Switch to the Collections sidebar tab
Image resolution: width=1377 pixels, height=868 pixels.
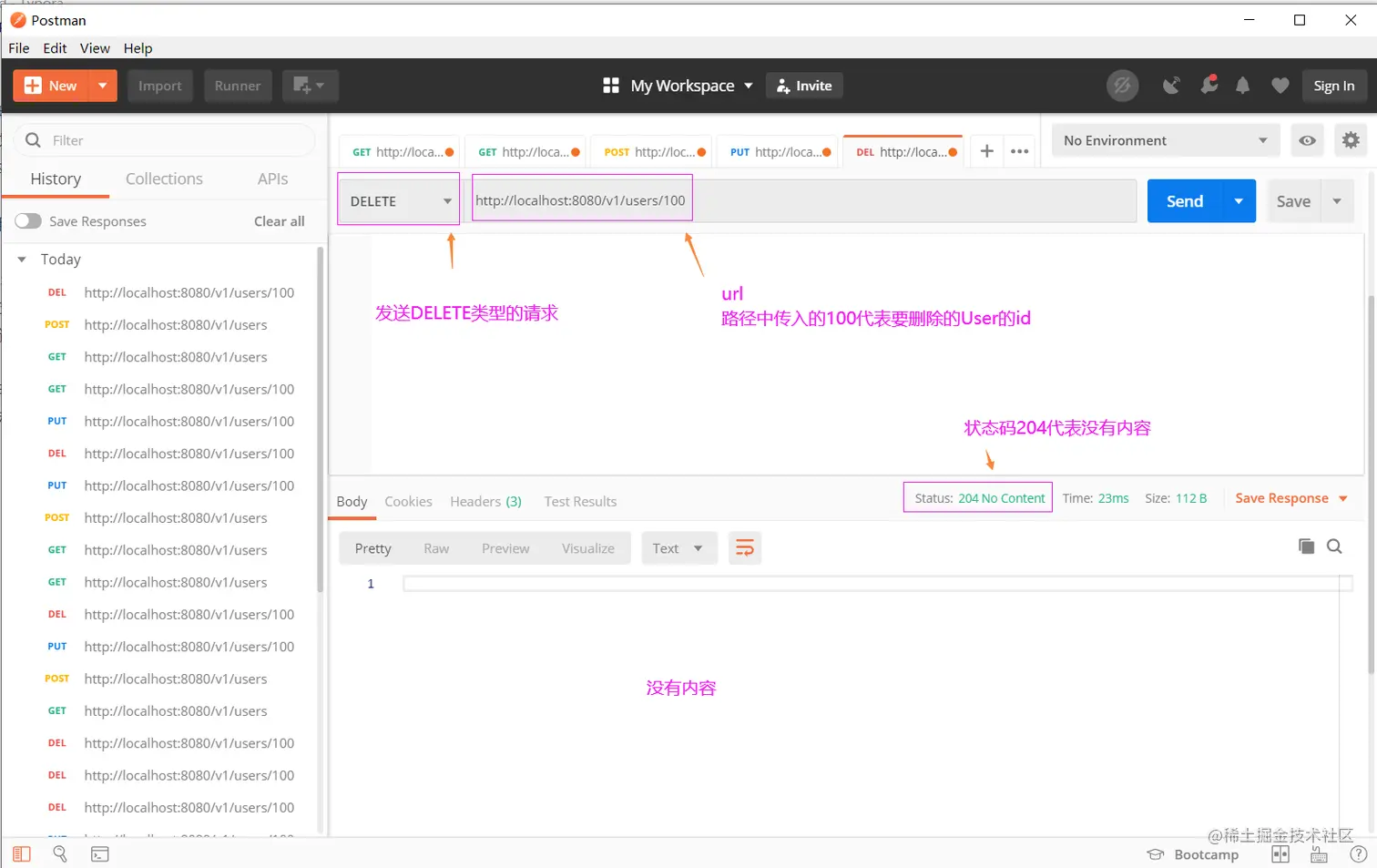(x=164, y=179)
